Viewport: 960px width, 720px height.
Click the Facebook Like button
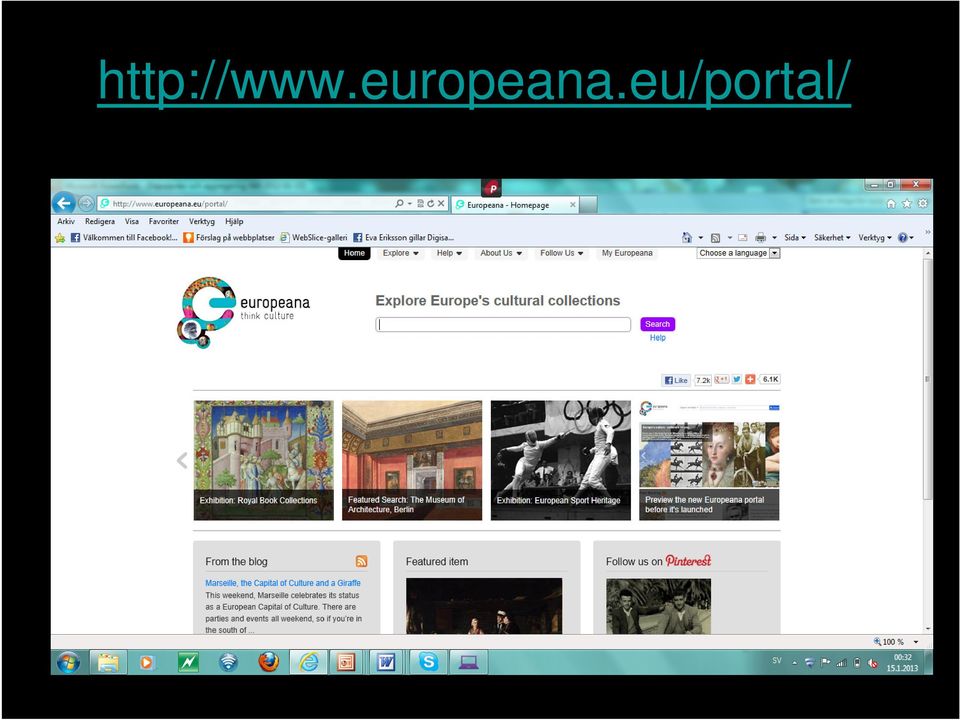click(x=676, y=380)
